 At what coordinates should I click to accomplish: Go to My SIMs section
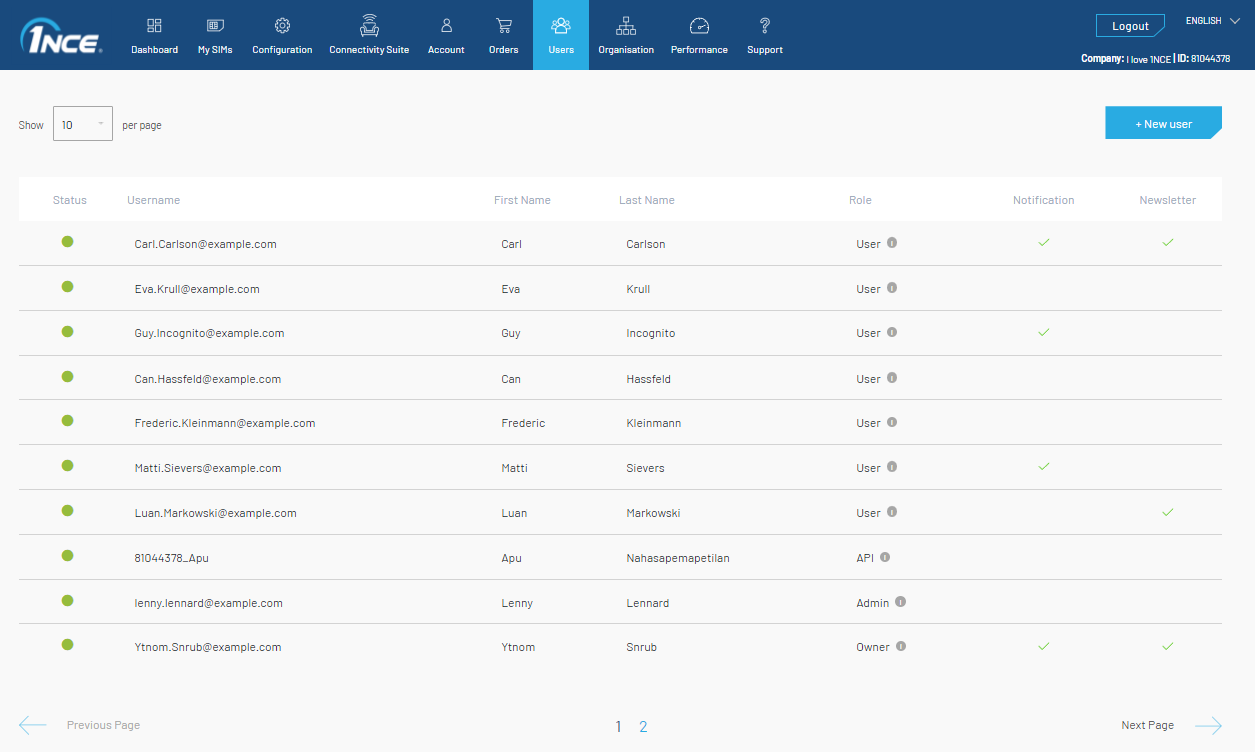215,27
